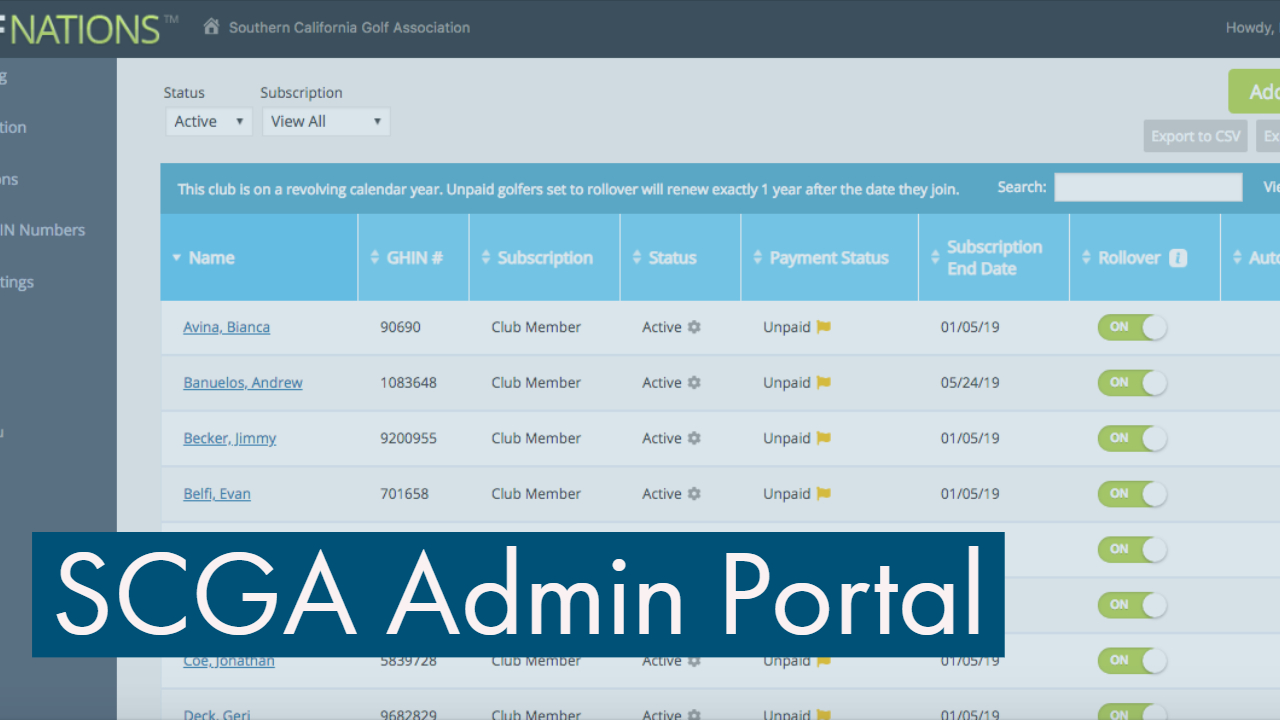Open the Rollover info icon
The width and height of the screenshot is (1280, 720).
point(1178,258)
